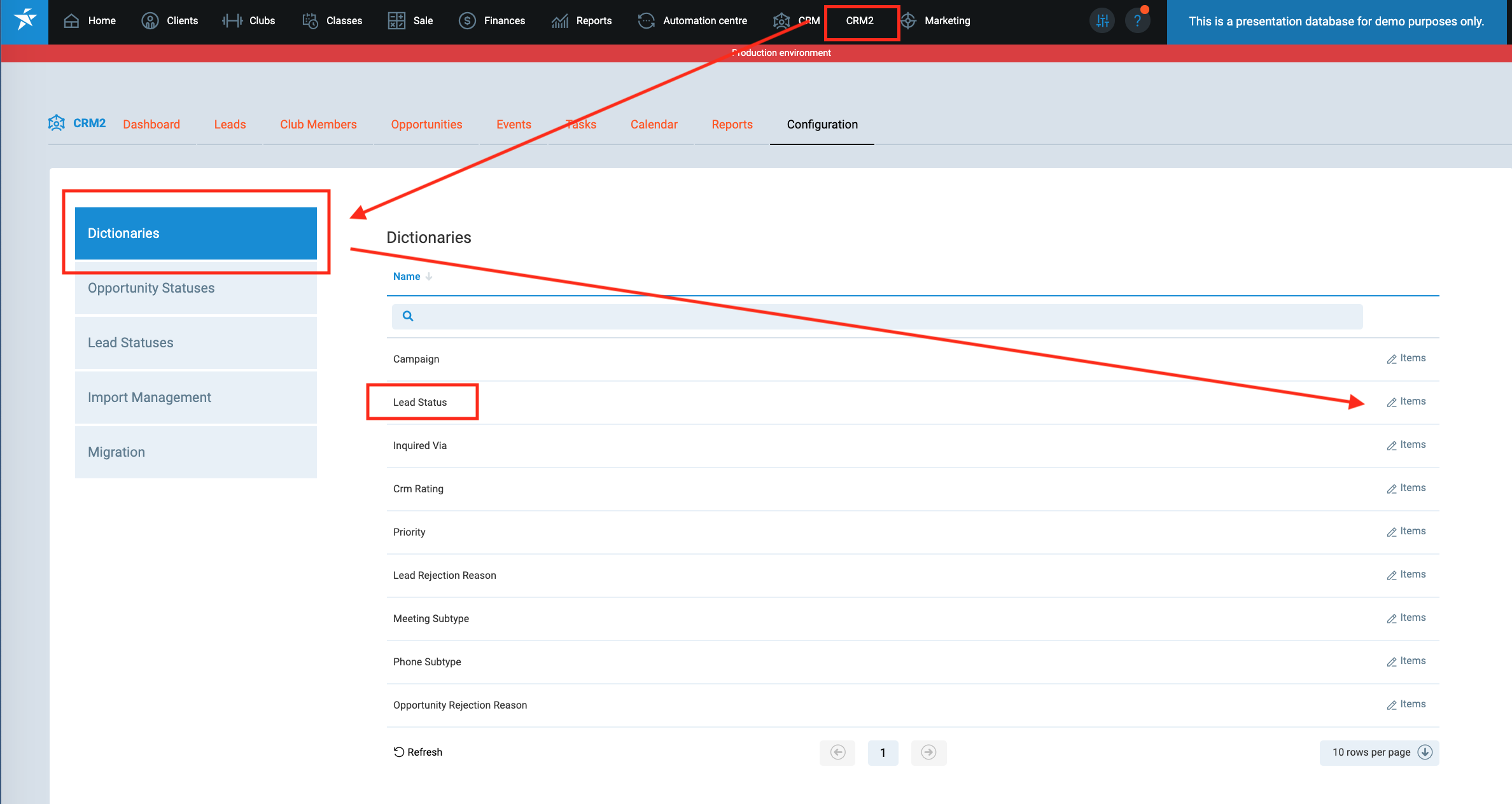Click the question mark help icon
The image size is (1512, 804).
point(1137,21)
